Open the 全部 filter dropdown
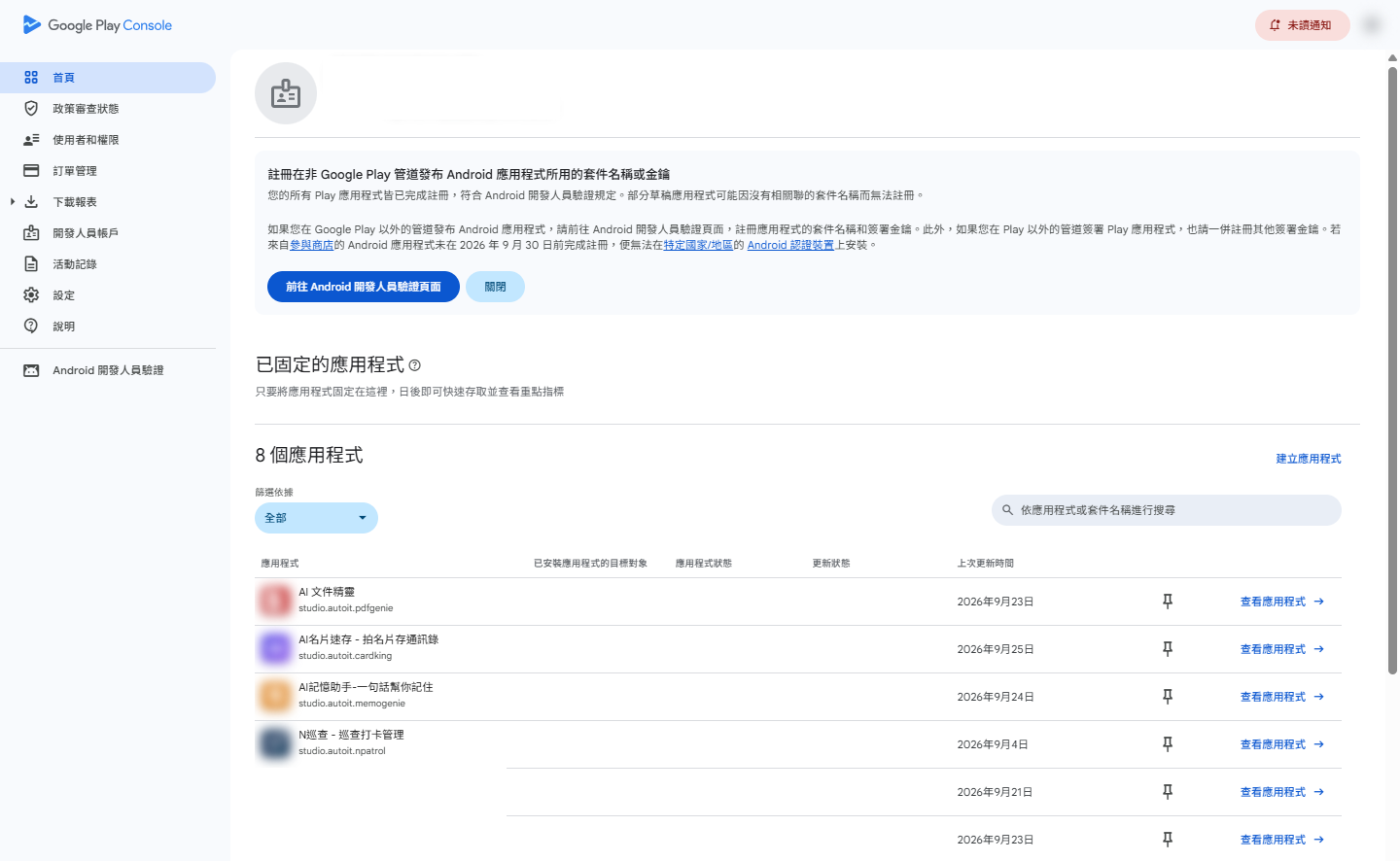 [x=316, y=518]
